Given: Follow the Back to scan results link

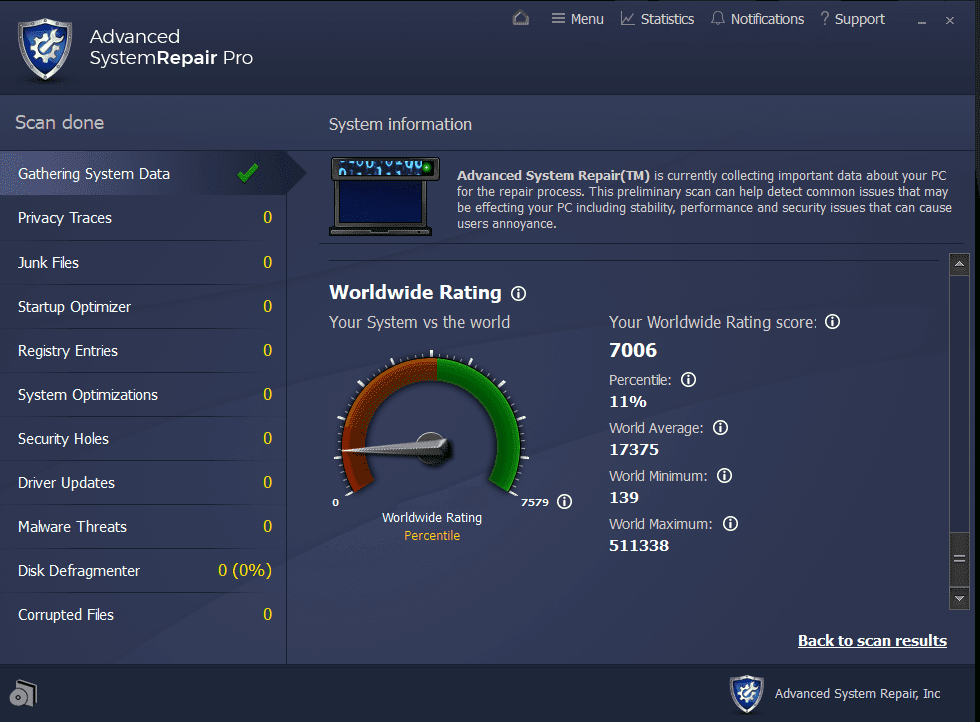Looking at the screenshot, I should (x=872, y=641).
